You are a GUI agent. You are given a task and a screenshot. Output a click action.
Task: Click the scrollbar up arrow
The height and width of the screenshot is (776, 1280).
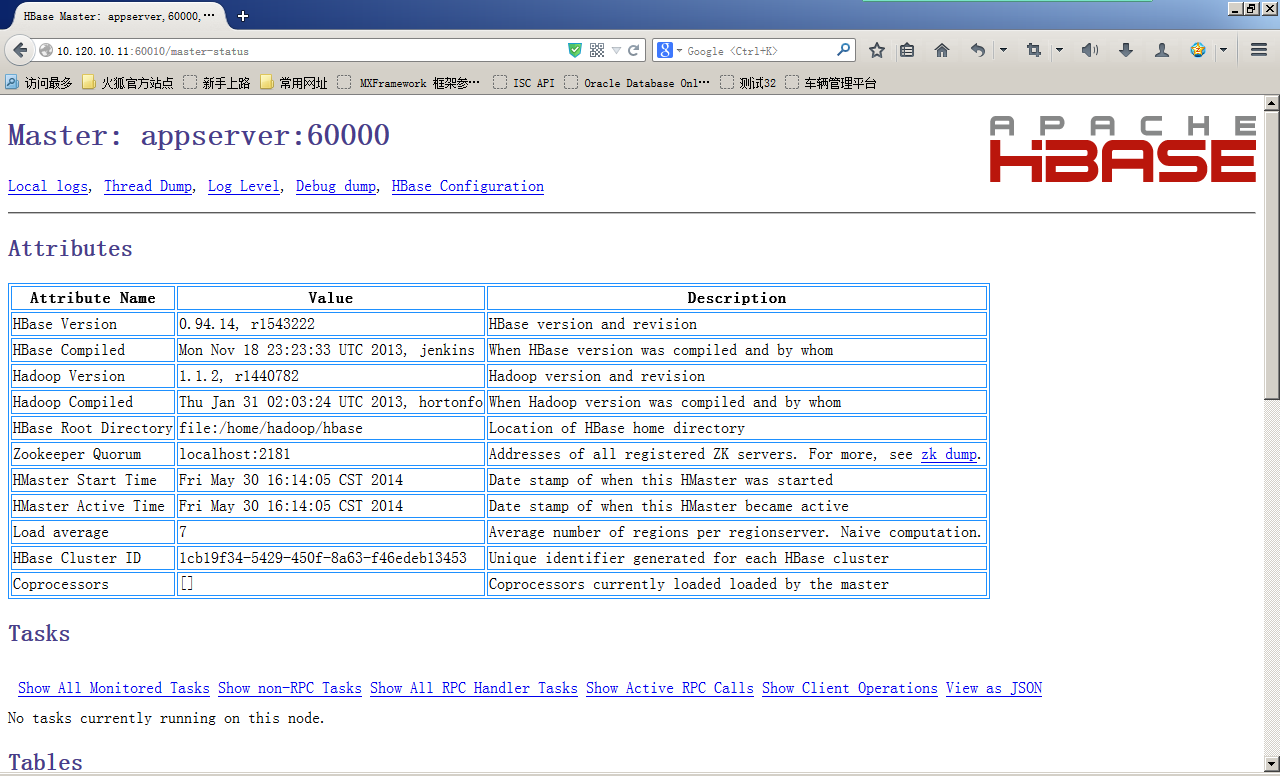click(1272, 102)
